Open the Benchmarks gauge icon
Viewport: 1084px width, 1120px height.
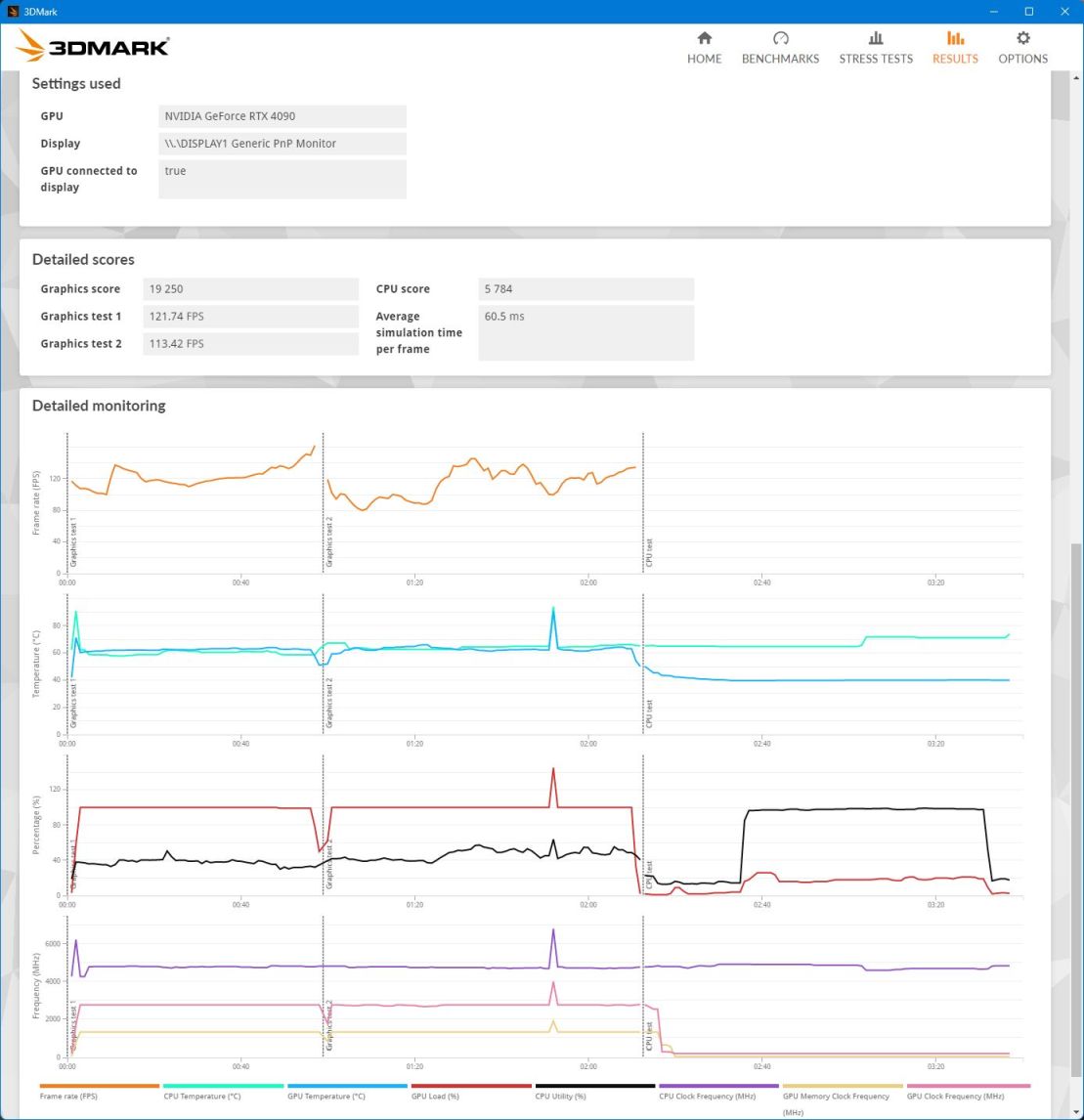(780, 39)
